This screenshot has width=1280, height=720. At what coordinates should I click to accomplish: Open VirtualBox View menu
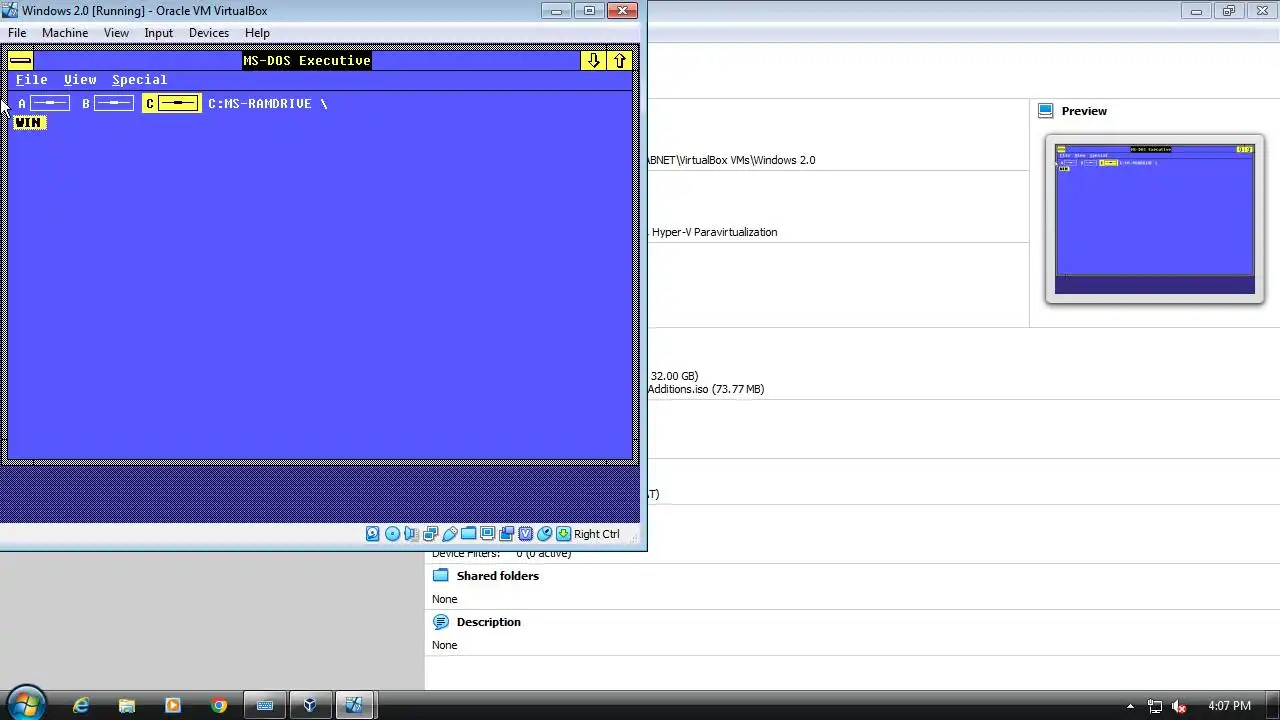[116, 33]
